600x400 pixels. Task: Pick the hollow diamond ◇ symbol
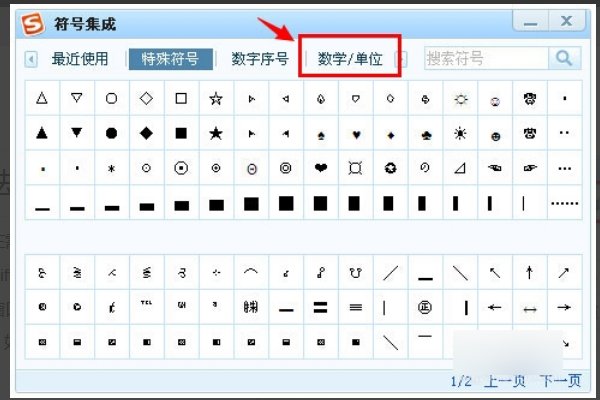coord(147,98)
